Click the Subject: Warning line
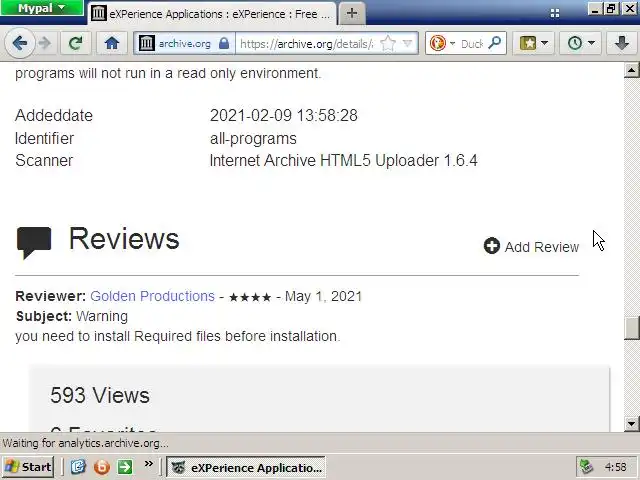The height and width of the screenshot is (480, 640). pos(72,316)
